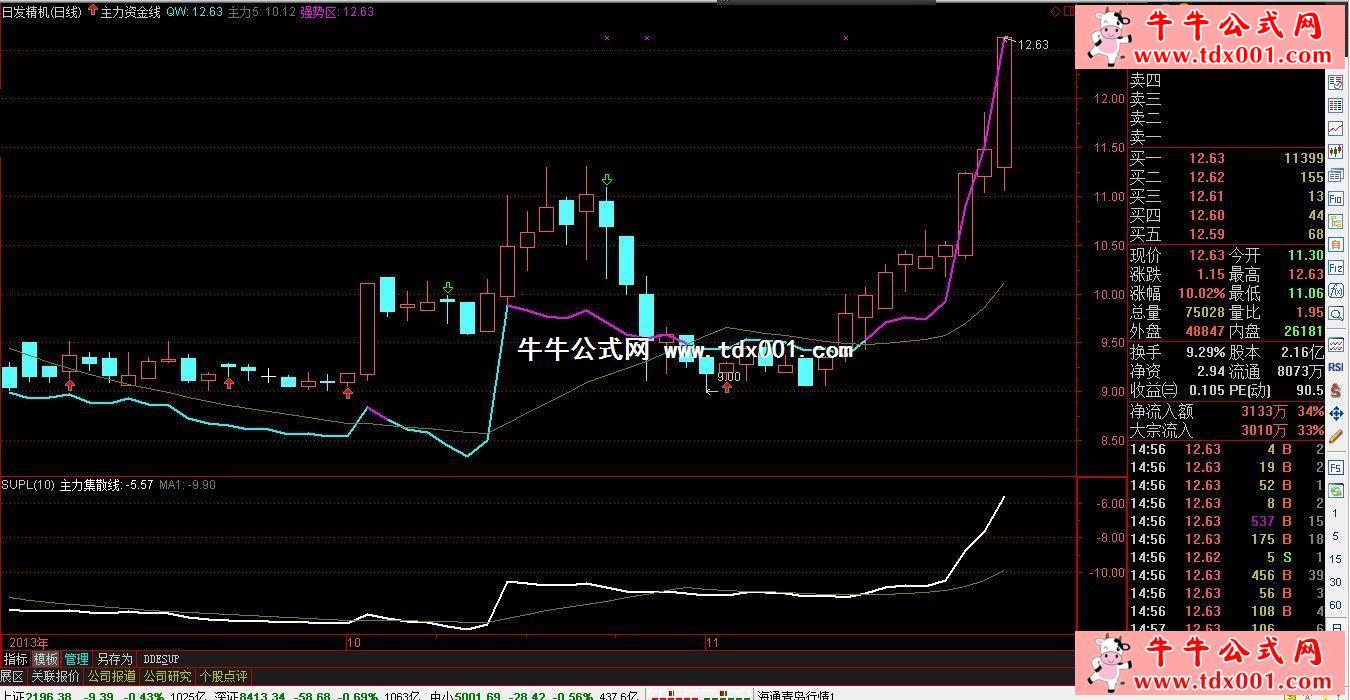Open the 管理 tab
This screenshot has height=700, width=1350.
tap(76, 659)
